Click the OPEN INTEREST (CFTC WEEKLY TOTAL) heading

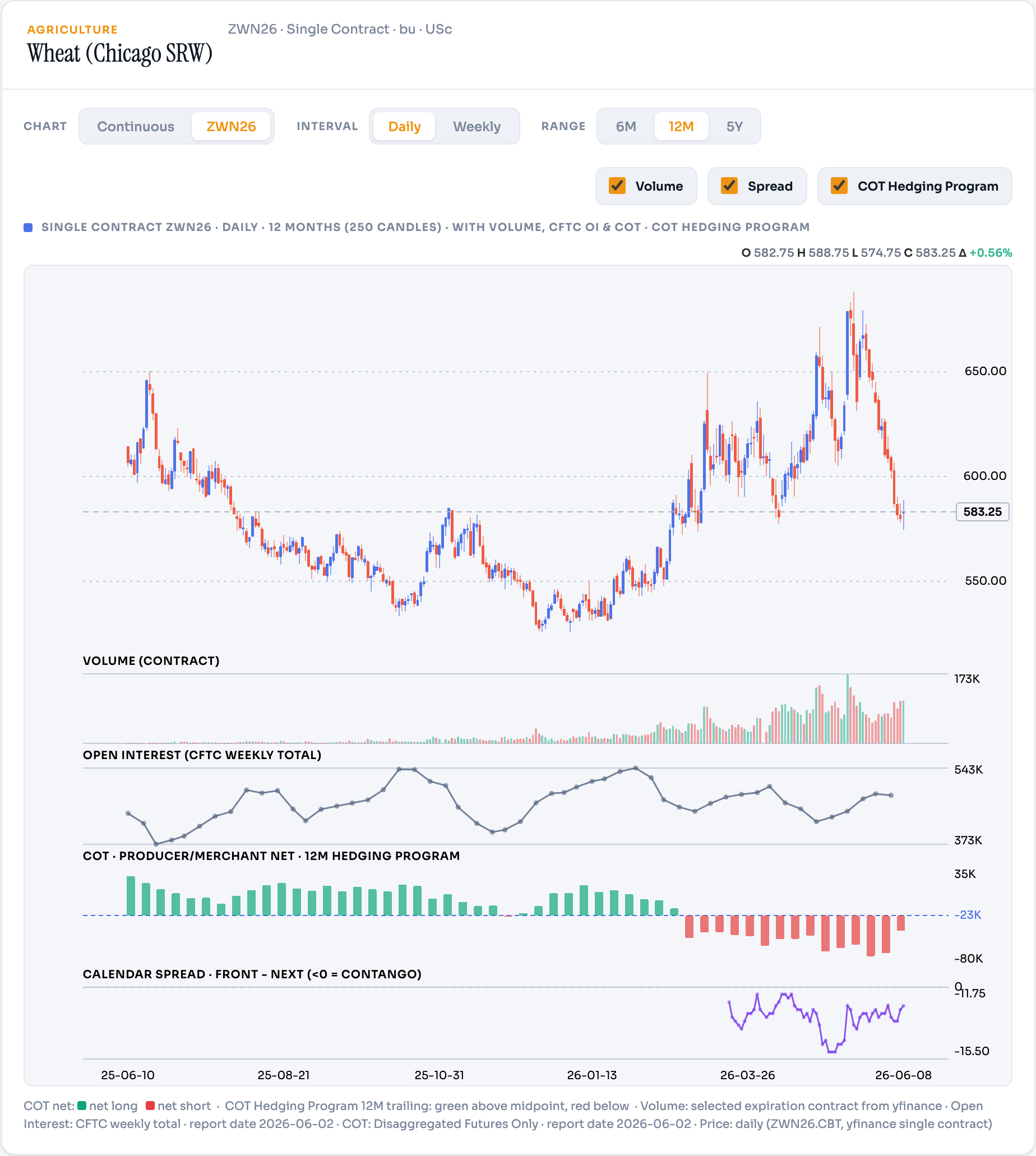202,755
